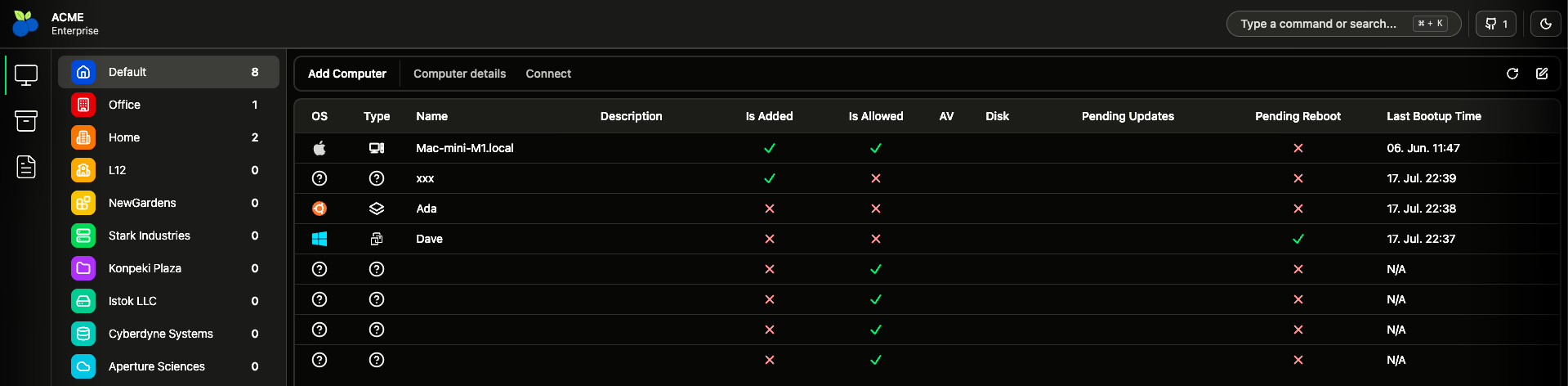1568x386 pixels.
Task: Open the notifications button showing 1
Action: 1495,24
